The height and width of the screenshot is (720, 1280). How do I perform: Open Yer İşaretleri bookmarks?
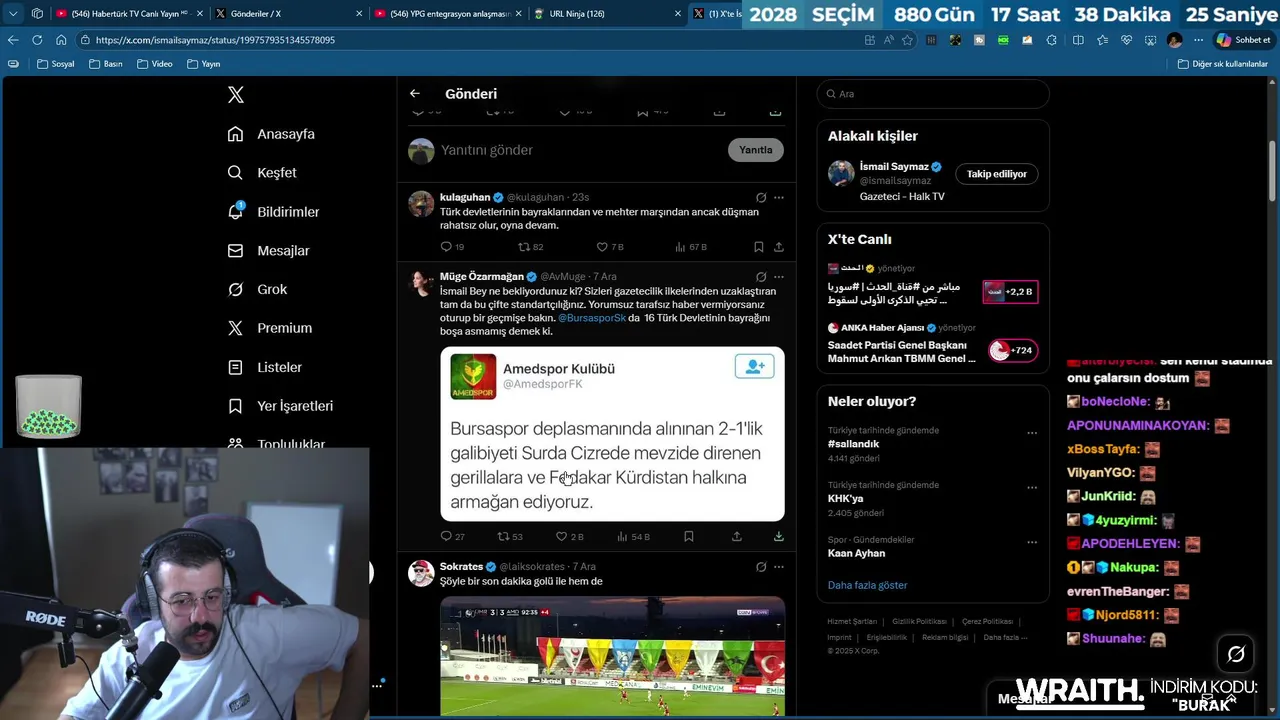click(x=280, y=406)
